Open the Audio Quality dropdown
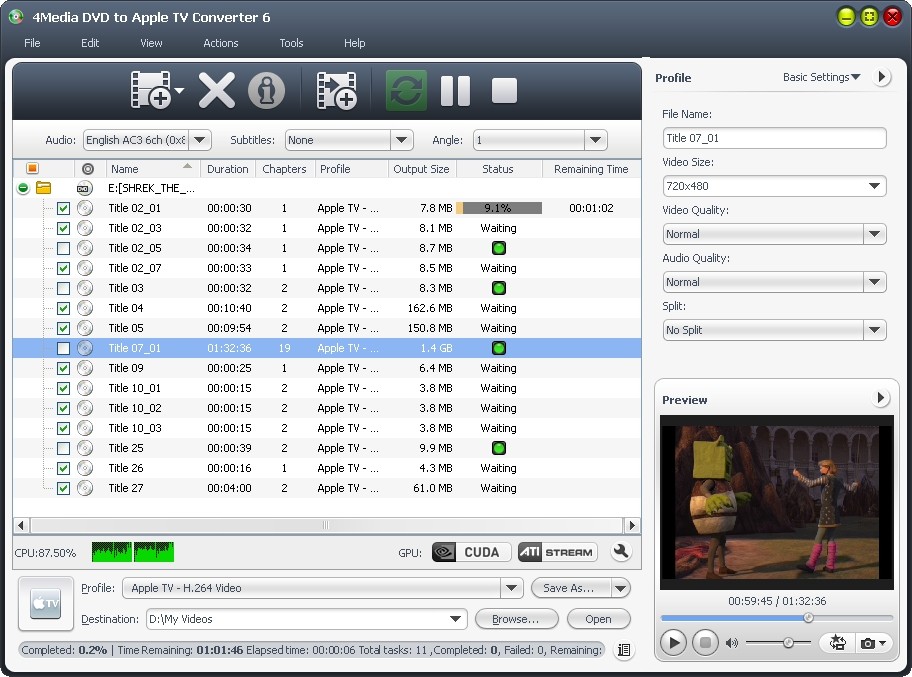 (x=874, y=282)
